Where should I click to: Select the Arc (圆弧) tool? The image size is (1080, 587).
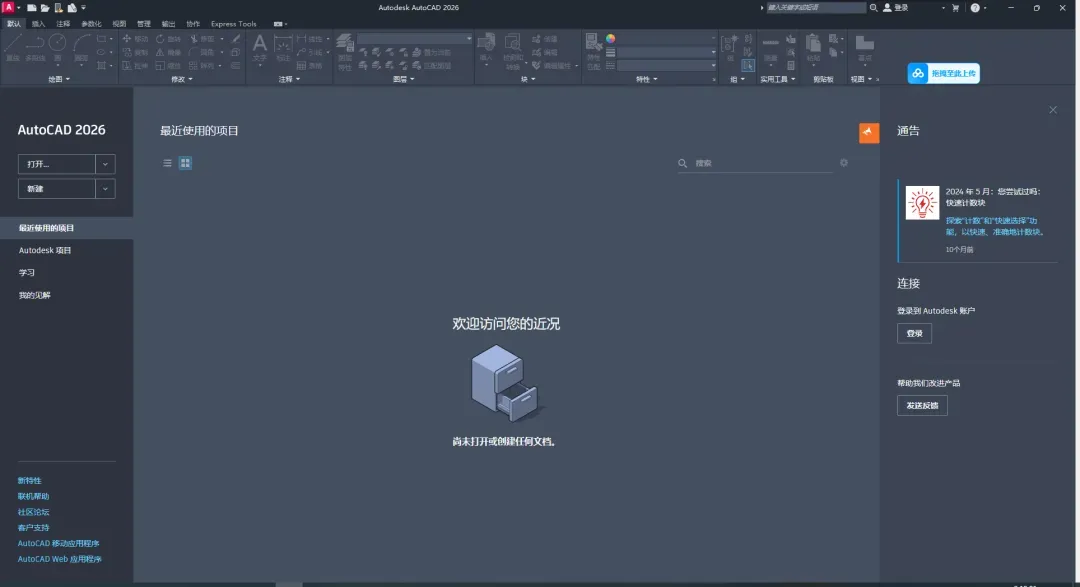click(81, 48)
